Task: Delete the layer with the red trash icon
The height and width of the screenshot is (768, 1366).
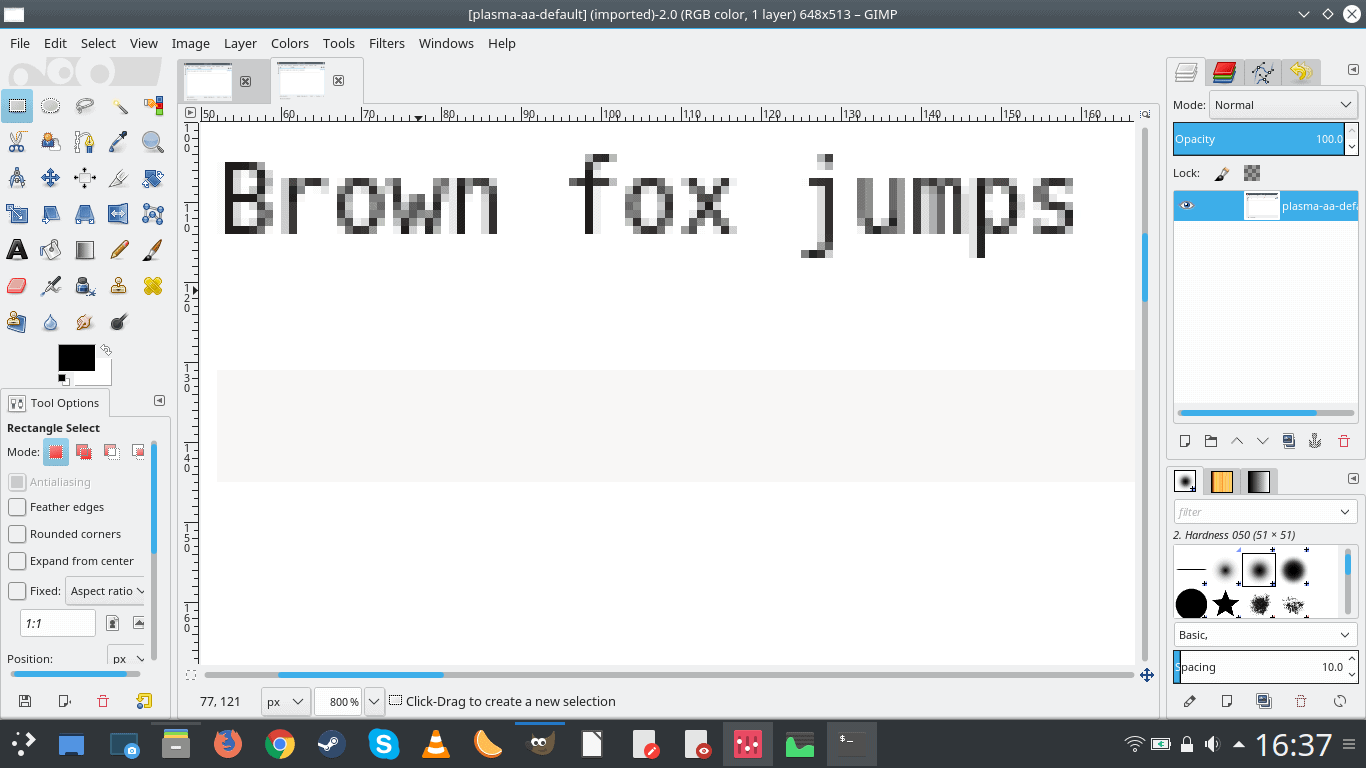Action: point(1343,441)
